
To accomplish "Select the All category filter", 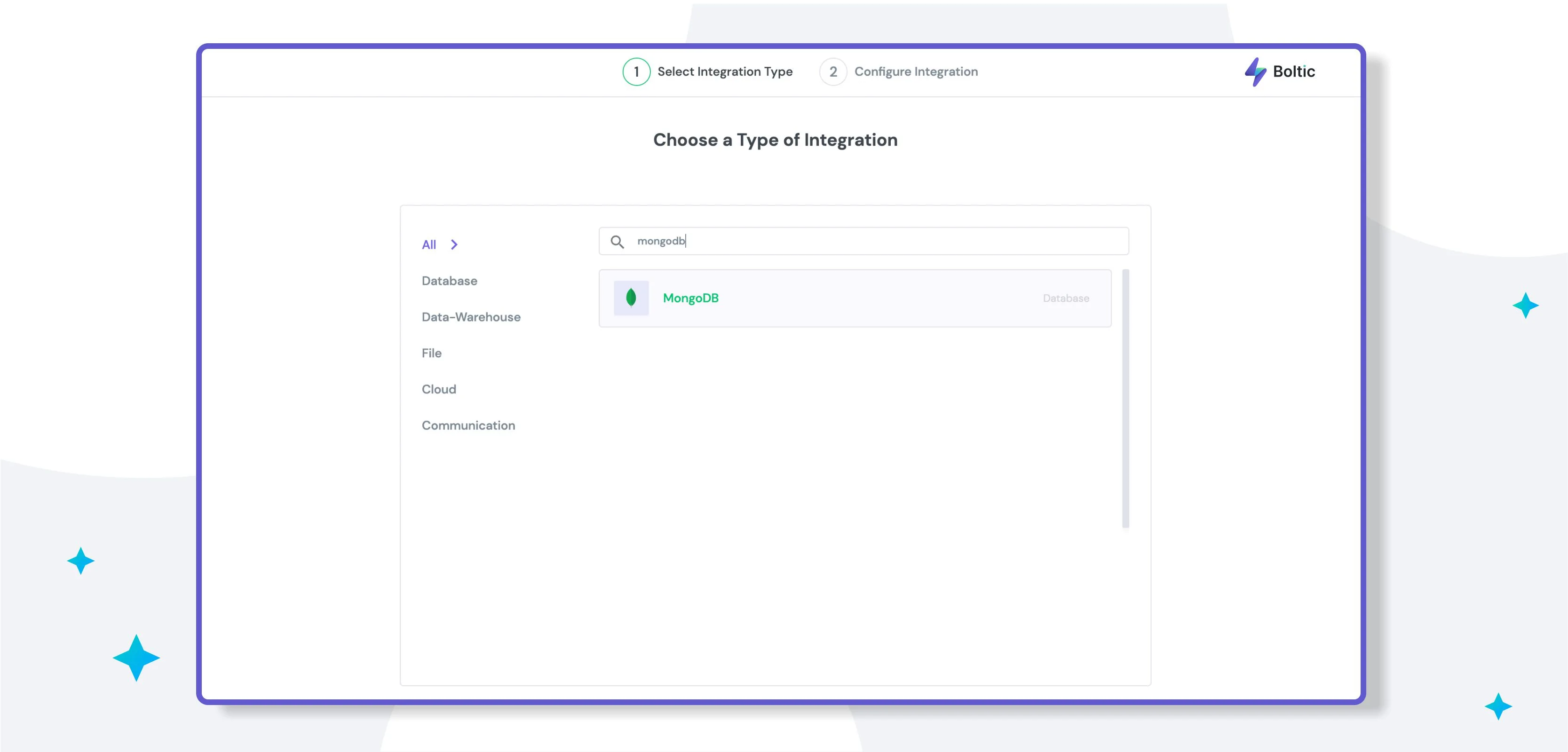I will click(x=428, y=244).
